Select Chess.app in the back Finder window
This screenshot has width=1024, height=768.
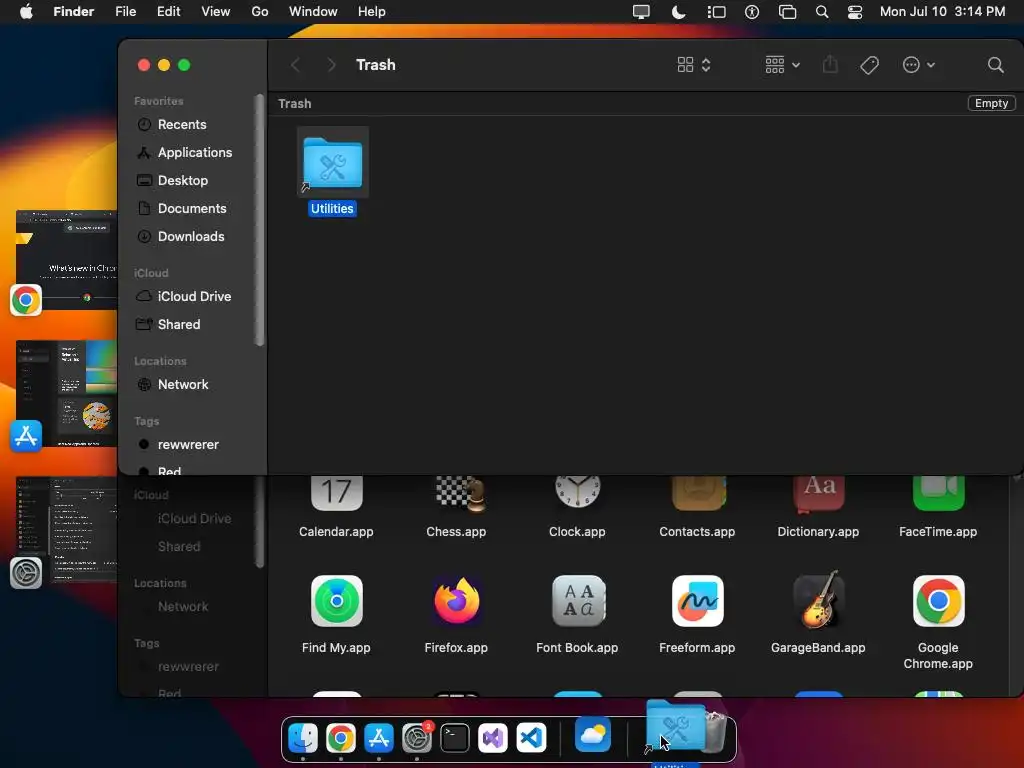coord(456,509)
